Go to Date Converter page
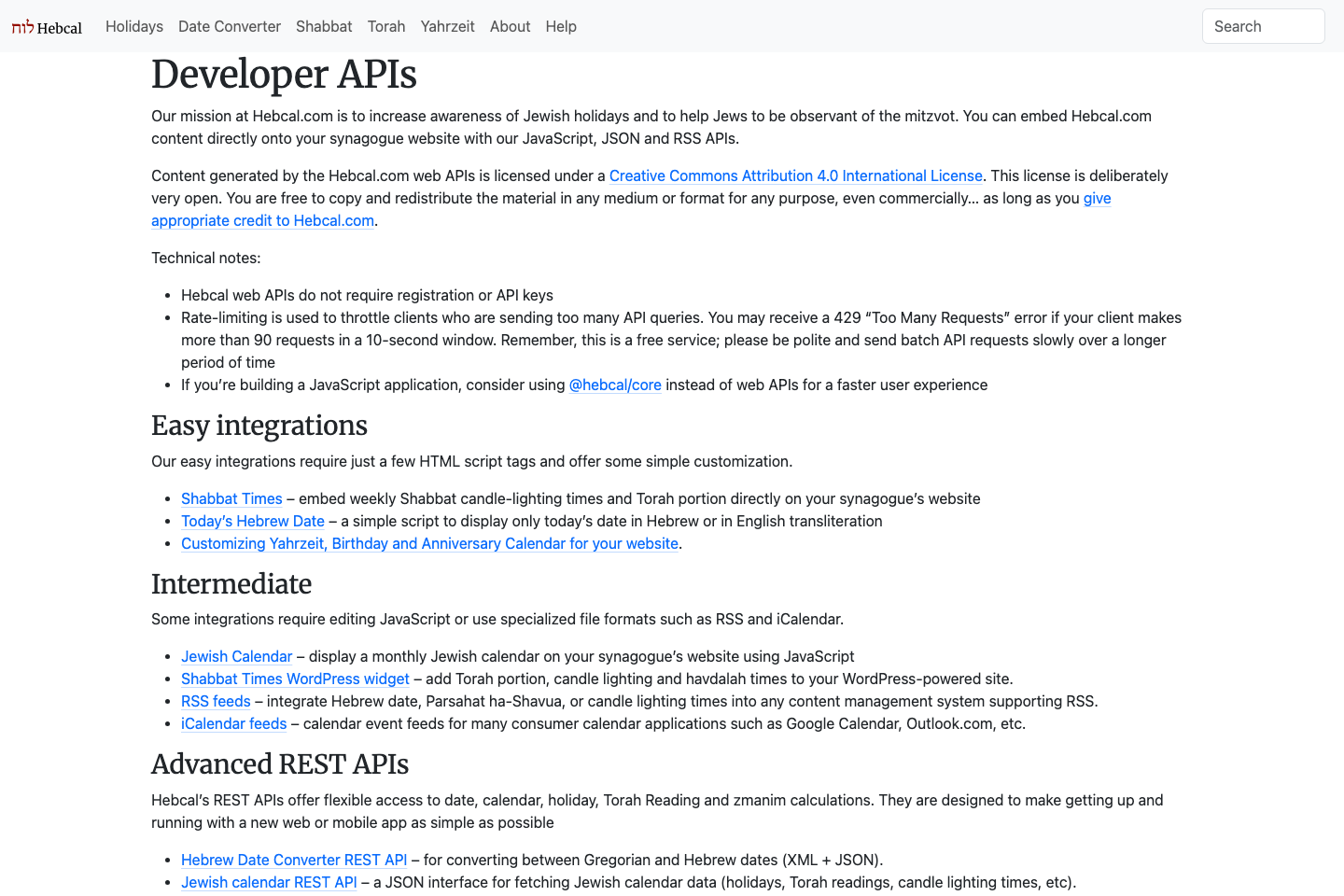Image resolution: width=1344 pixels, height=896 pixels. coord(230,26)
